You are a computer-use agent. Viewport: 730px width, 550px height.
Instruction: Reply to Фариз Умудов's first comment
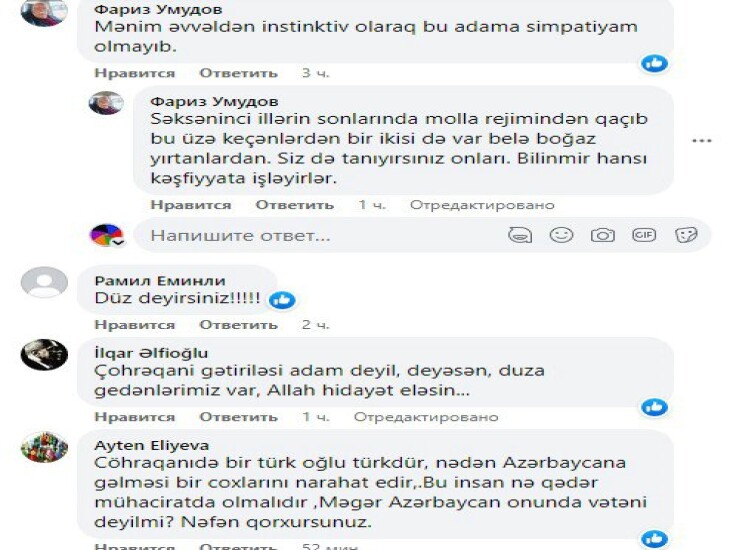coord(238,73)
